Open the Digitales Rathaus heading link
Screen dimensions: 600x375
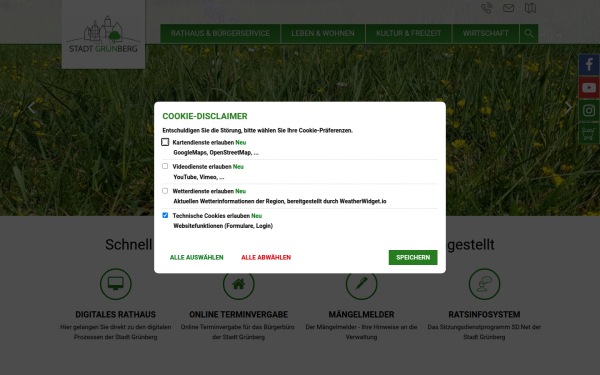click(x=116, y=315)
